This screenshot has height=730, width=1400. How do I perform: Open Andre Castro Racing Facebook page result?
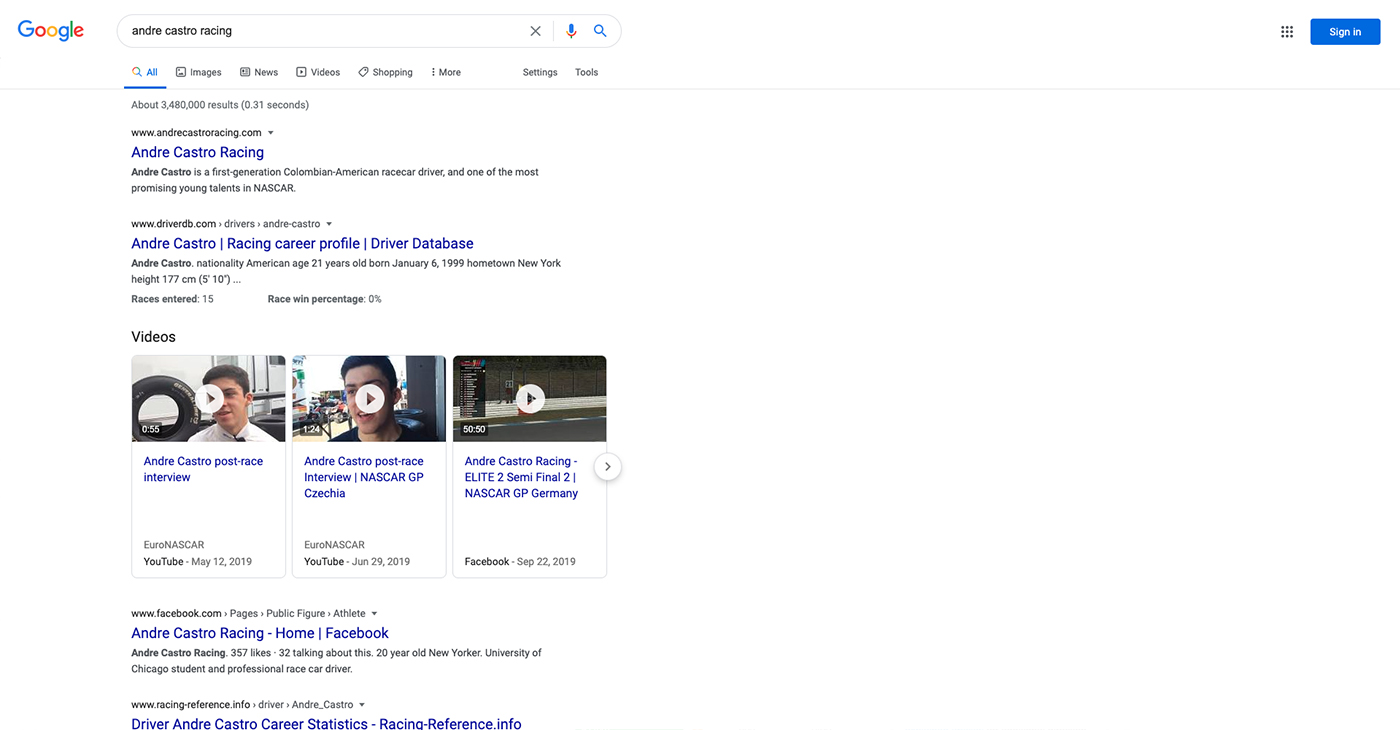click(260, 633)
